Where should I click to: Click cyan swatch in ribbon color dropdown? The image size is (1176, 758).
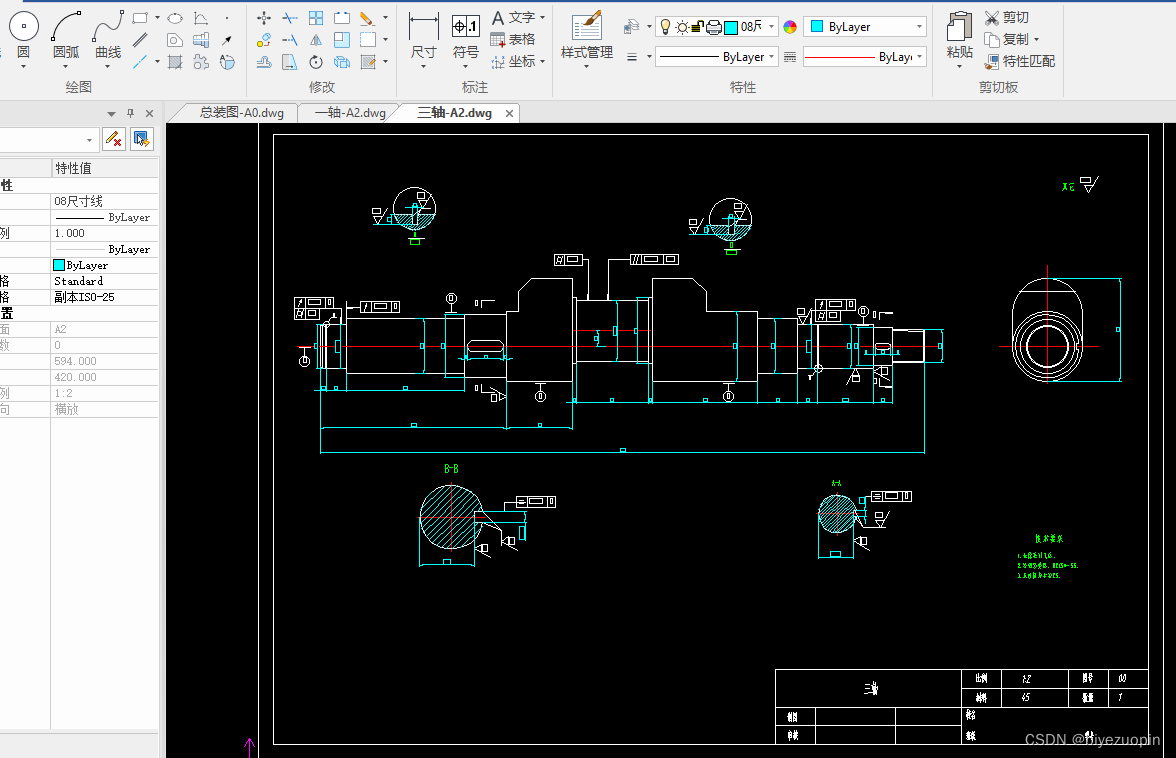coord(818,27)
